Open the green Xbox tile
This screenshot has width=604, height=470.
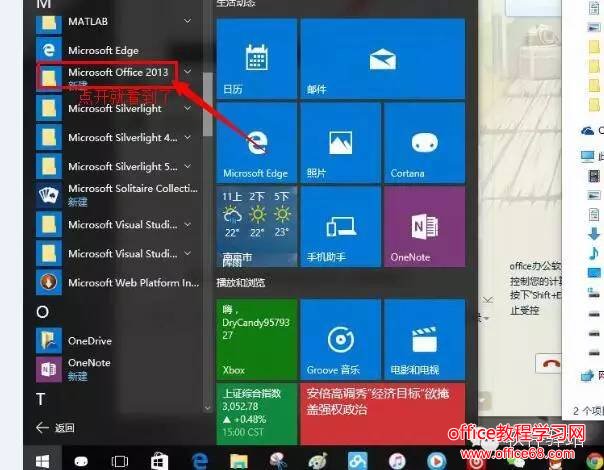(257, 339)
